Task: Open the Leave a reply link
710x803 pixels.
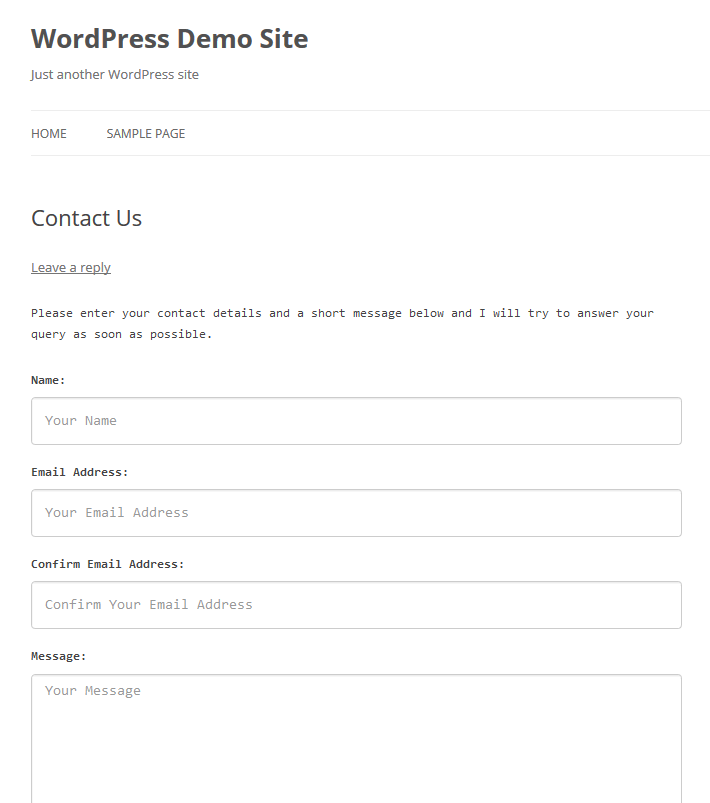Action: point(70,267)
